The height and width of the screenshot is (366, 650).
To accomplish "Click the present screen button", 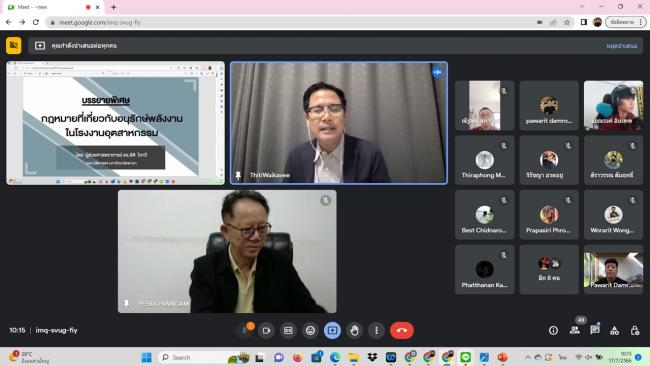I will click(332, 330).
